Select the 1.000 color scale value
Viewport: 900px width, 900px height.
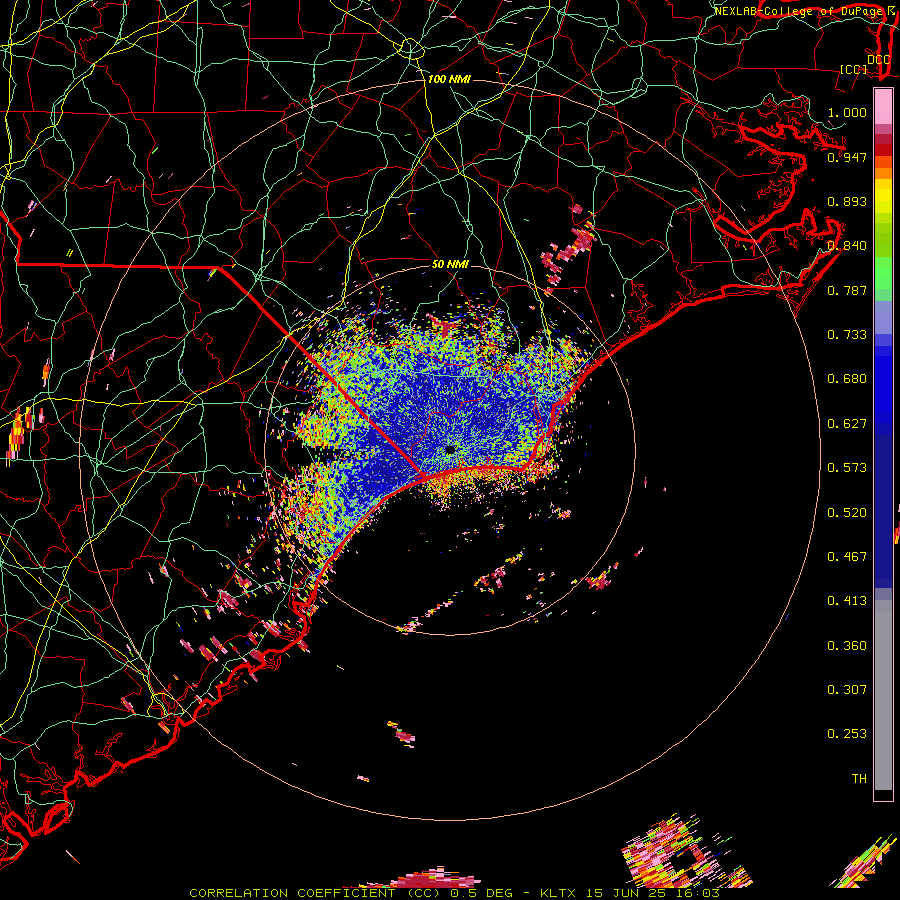tap(847, 112)
